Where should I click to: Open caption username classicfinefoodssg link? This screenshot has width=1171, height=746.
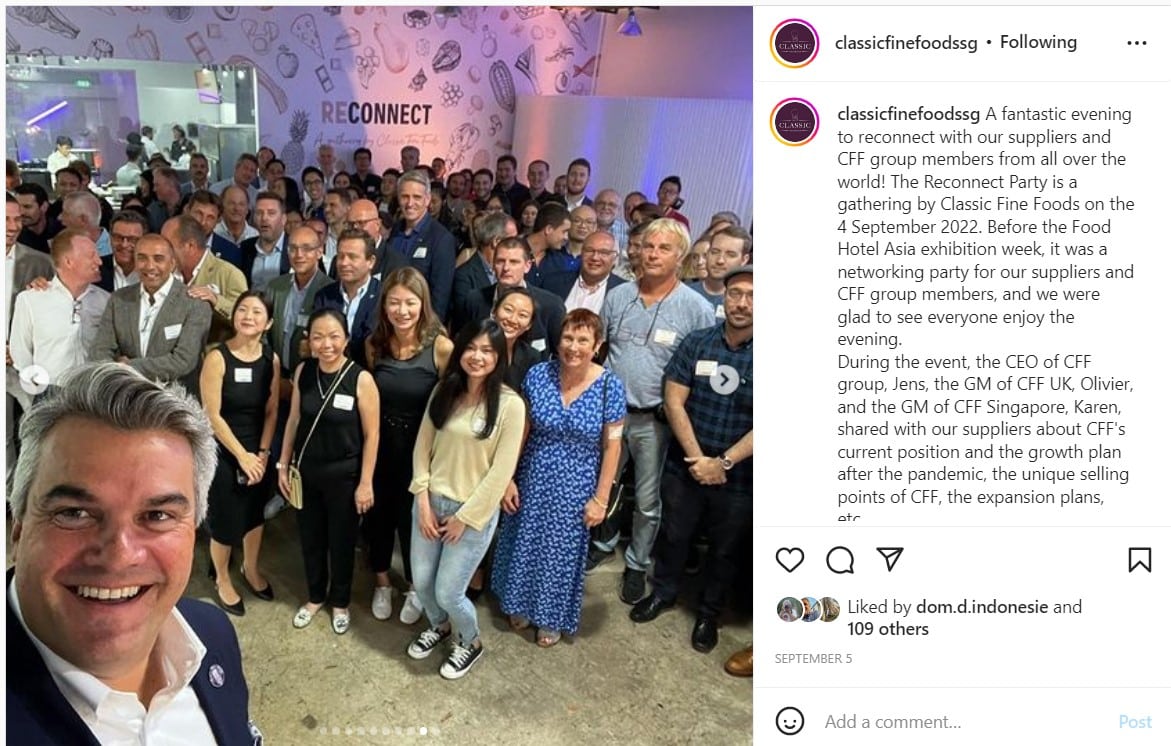click(908, 114)
